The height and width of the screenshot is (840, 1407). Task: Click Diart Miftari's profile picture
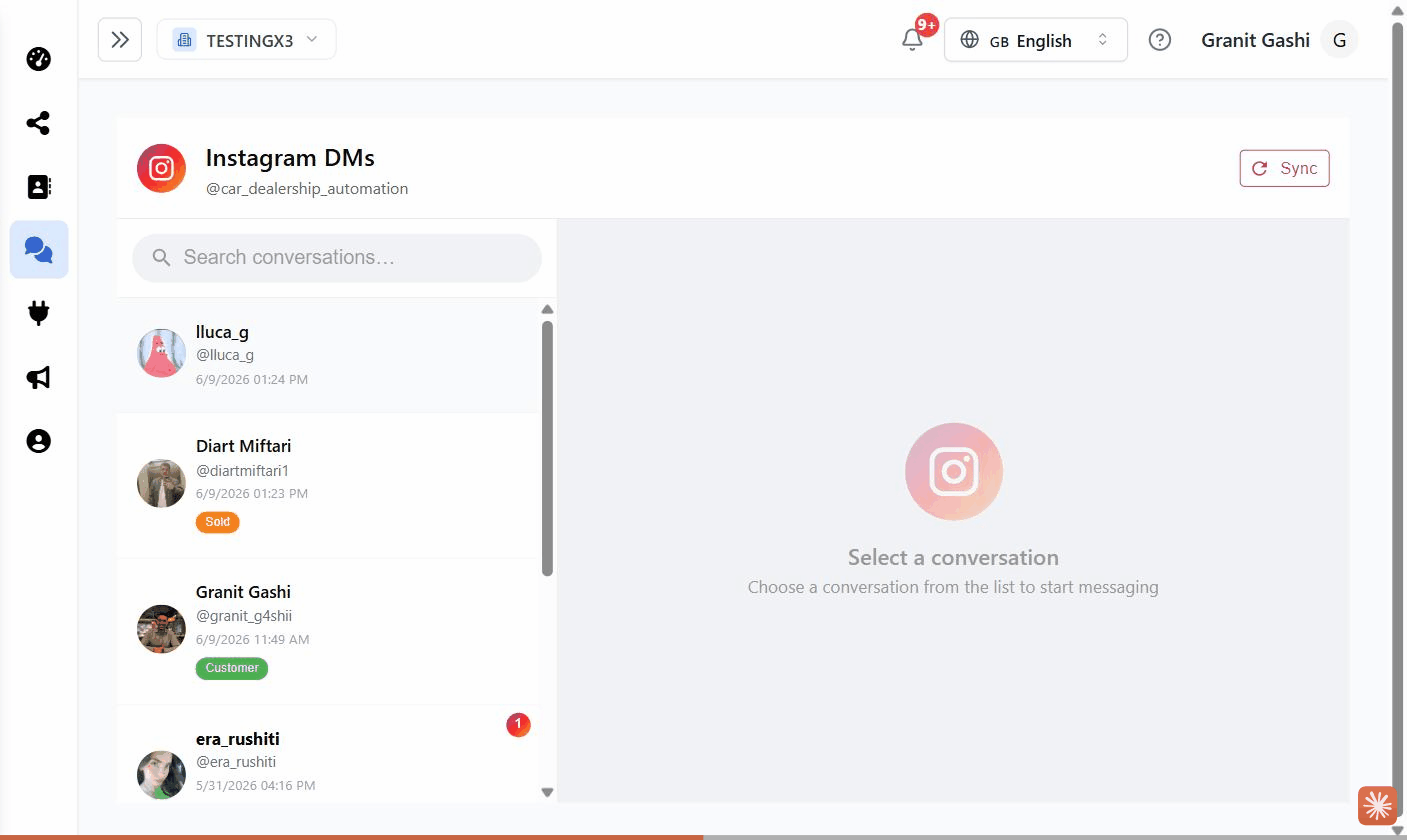(x=161, y=483)
